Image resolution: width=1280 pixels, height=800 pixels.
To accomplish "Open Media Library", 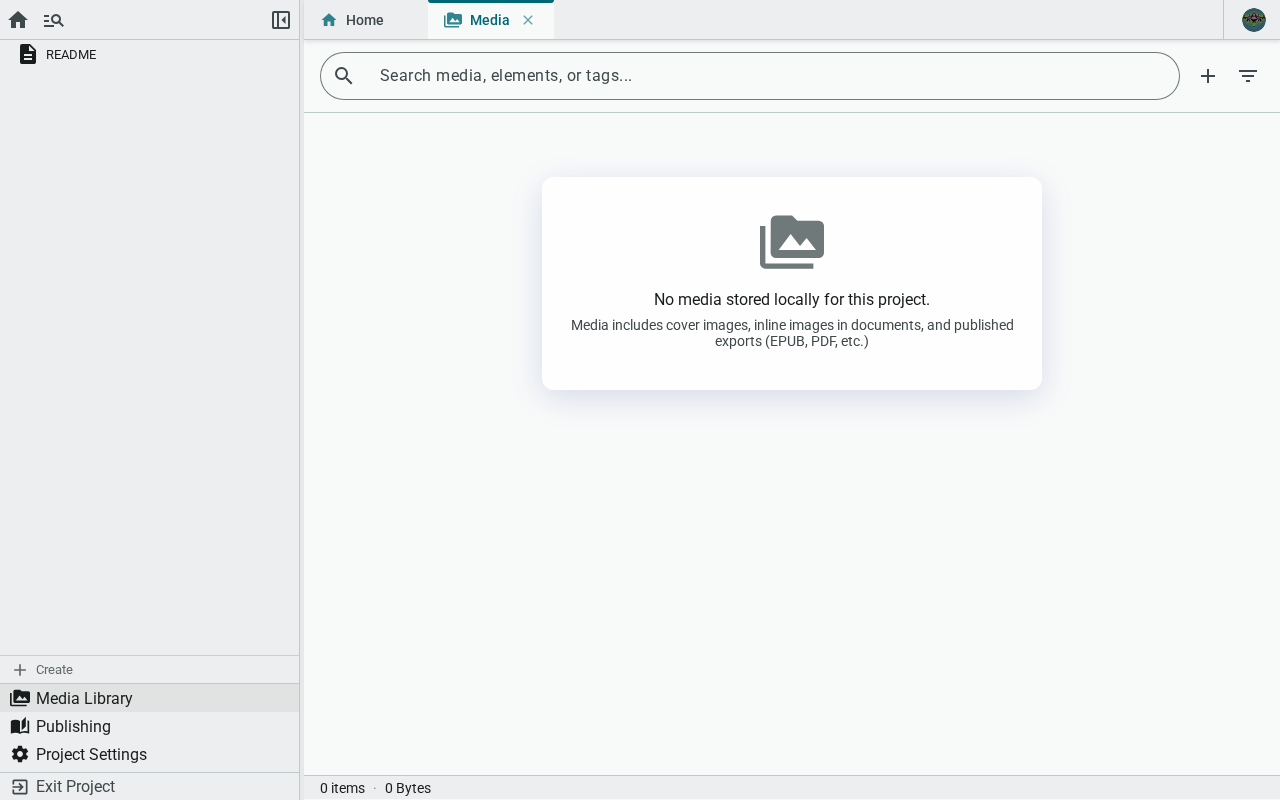I will (150, 698).
